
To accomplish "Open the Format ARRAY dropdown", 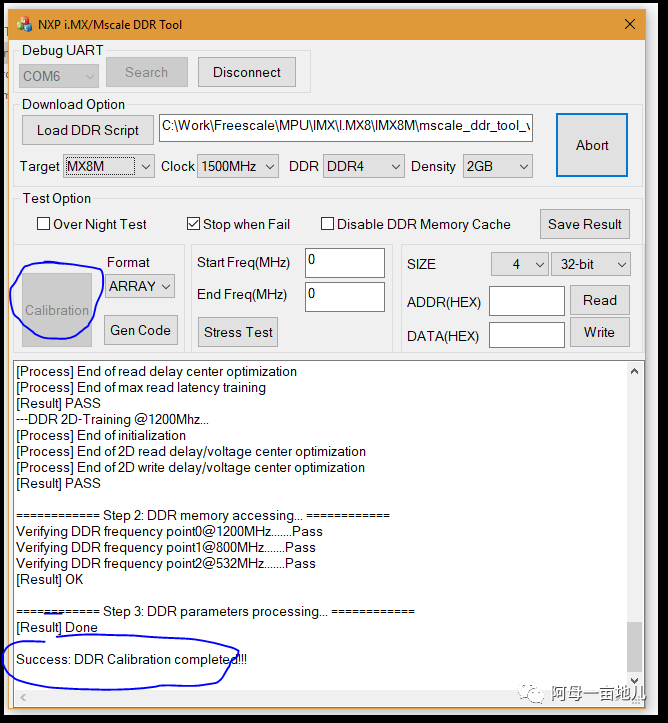I will tap(140, 286).
